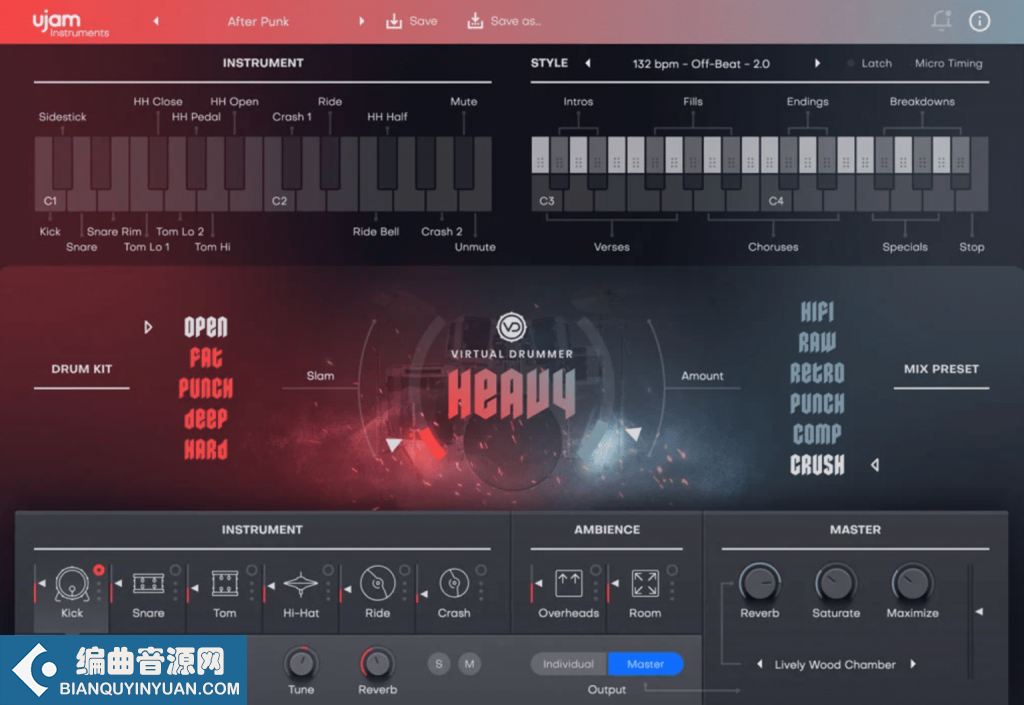Click the Save as button label
This screenshot has width=1024, height=705.
515,22
